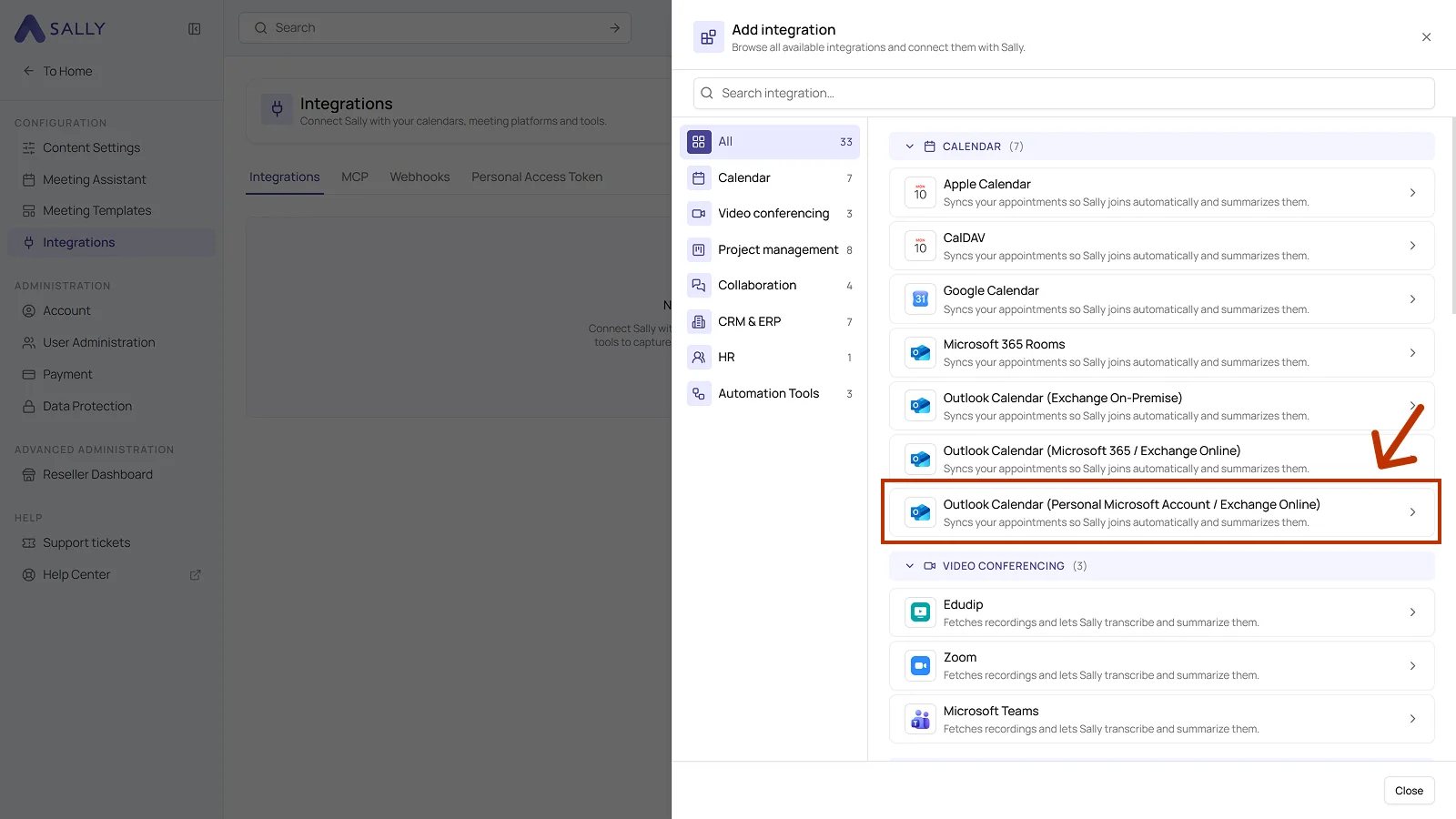Open User Administration in sidebar
This screenshot has width=1456, height=819.
tap(112, 342)
